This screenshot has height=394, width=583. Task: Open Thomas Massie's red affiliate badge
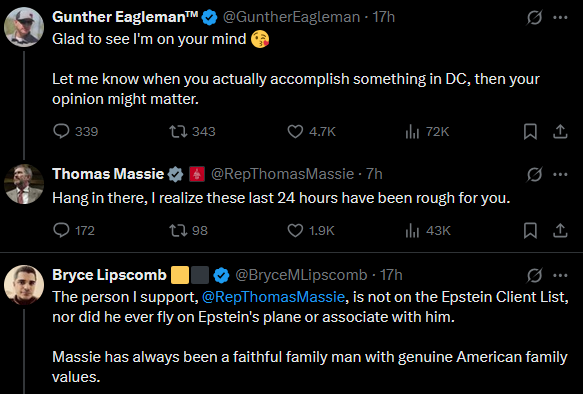coord(197,174)
